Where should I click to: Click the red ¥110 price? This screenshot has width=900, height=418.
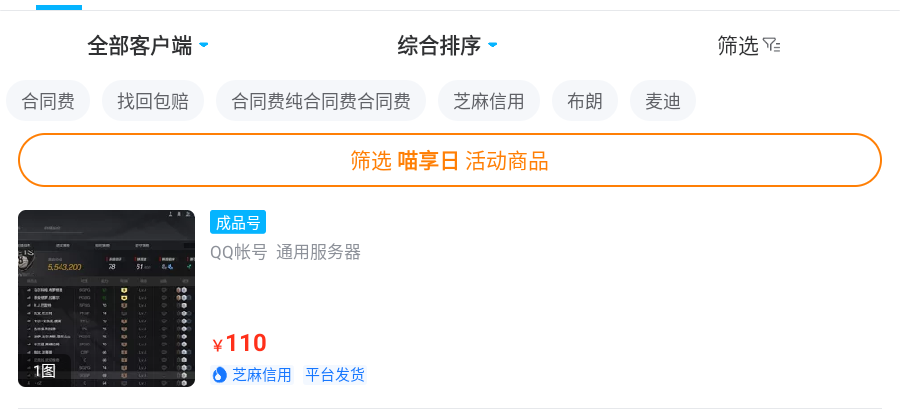point(240,344)
